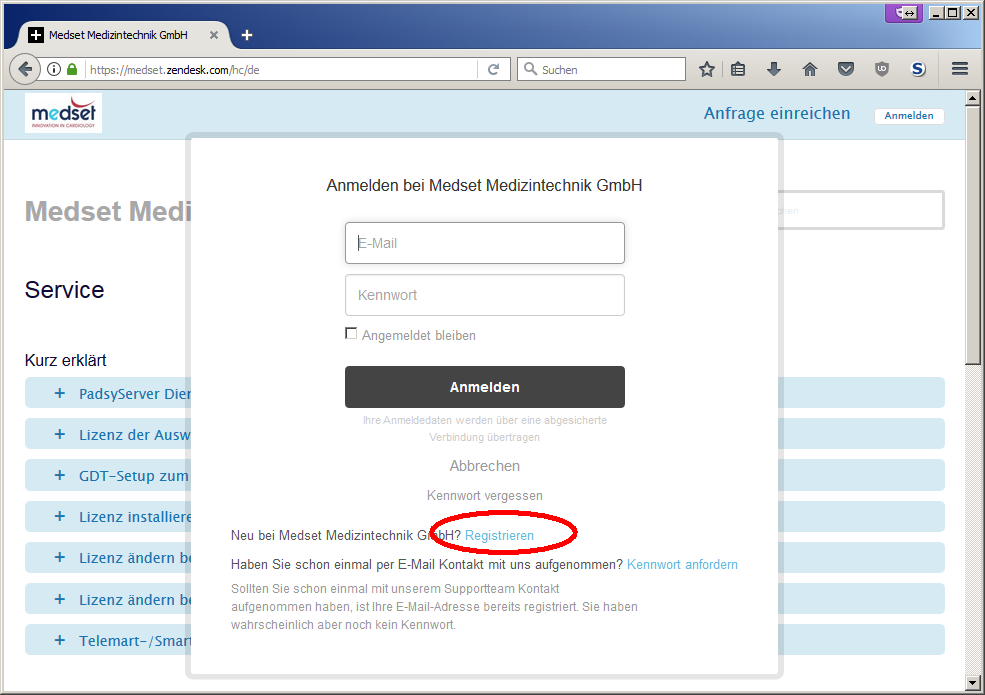Bookmark this page with star icon
The width and height of the screenshot is (985, 695).
[x=707, y=69]
